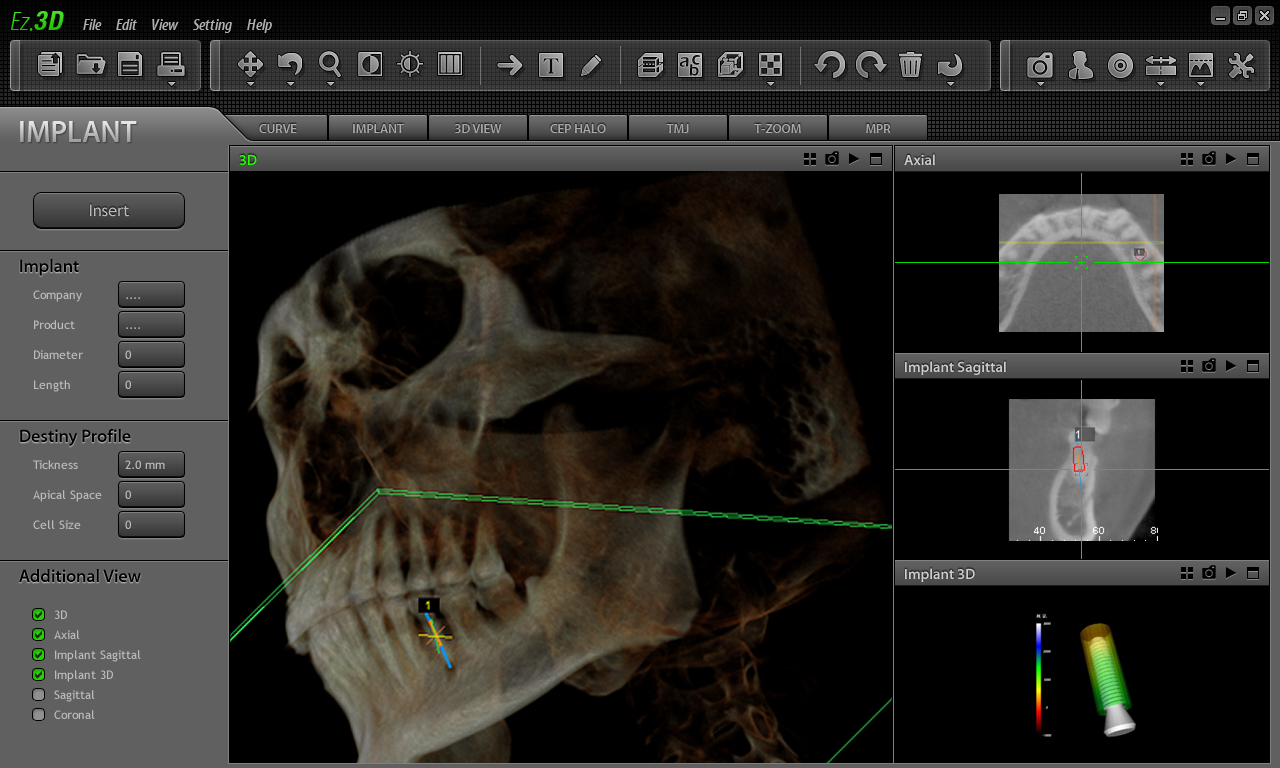Click the Diameter value field
The height and width of the screenshot is (768, 1280).
(151, 355)
